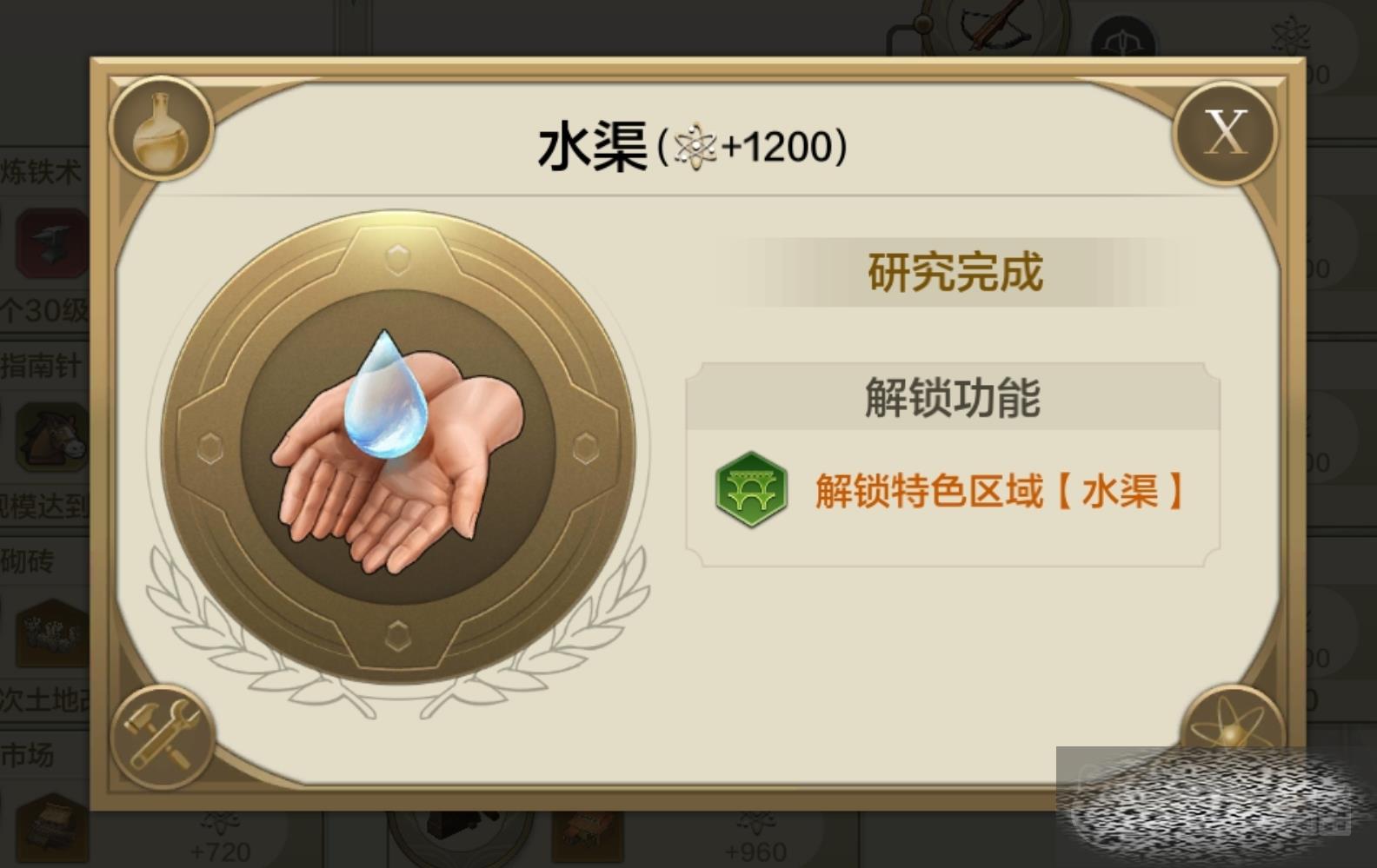Click the +960 science reward node
This screenshot has width=1377, height=868.
point(755,841)
